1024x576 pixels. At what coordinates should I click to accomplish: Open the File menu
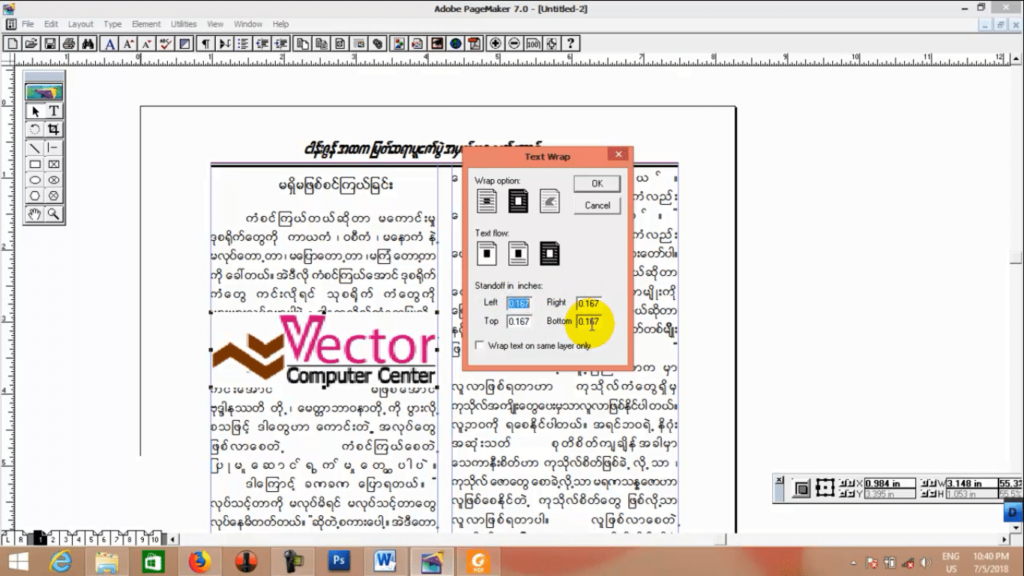coord(28,24)
